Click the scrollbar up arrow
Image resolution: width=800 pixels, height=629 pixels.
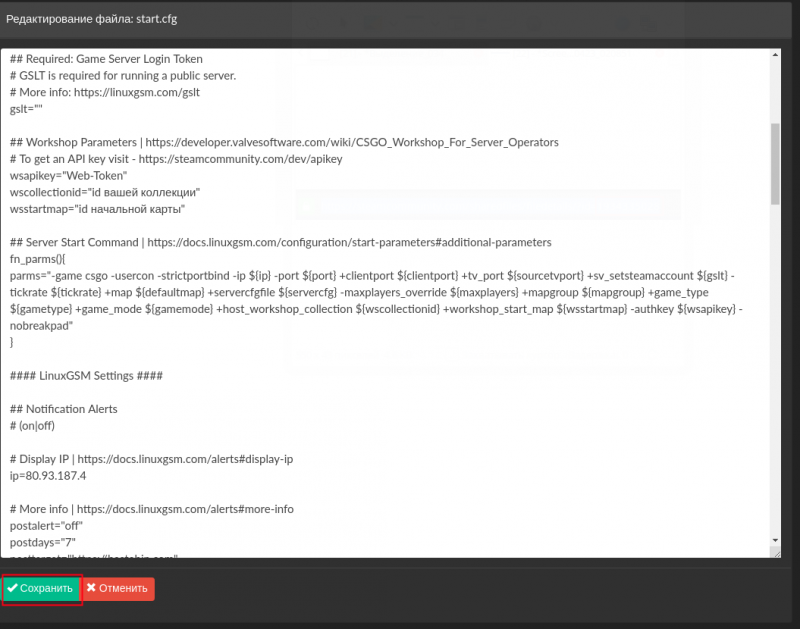click(776, 55)
